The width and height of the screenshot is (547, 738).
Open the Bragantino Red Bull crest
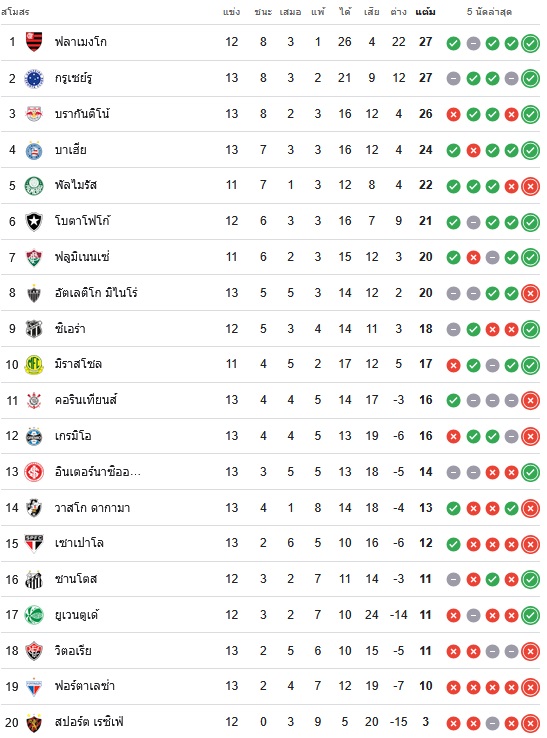click(x=34, y=114)
